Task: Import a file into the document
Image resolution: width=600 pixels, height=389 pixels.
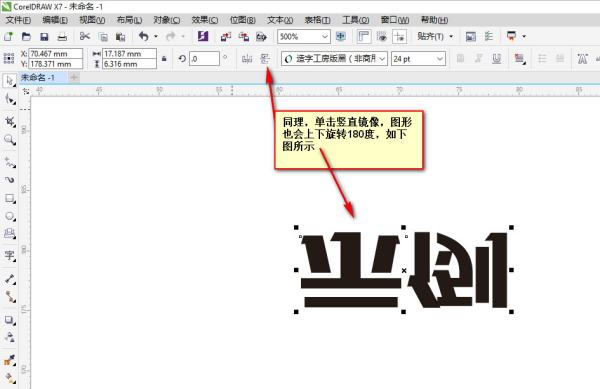Action: (x=226, y=37)
